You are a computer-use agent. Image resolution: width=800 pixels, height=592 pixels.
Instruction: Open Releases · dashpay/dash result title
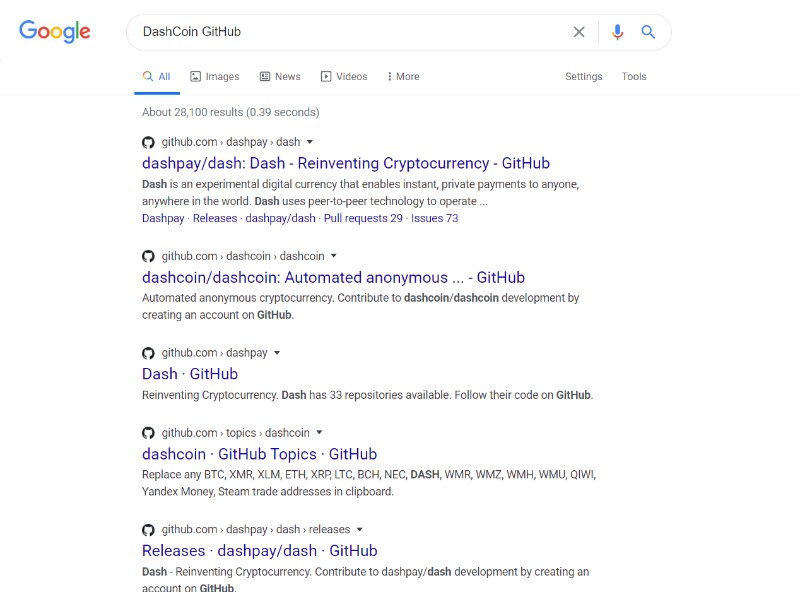coord(260,551)
